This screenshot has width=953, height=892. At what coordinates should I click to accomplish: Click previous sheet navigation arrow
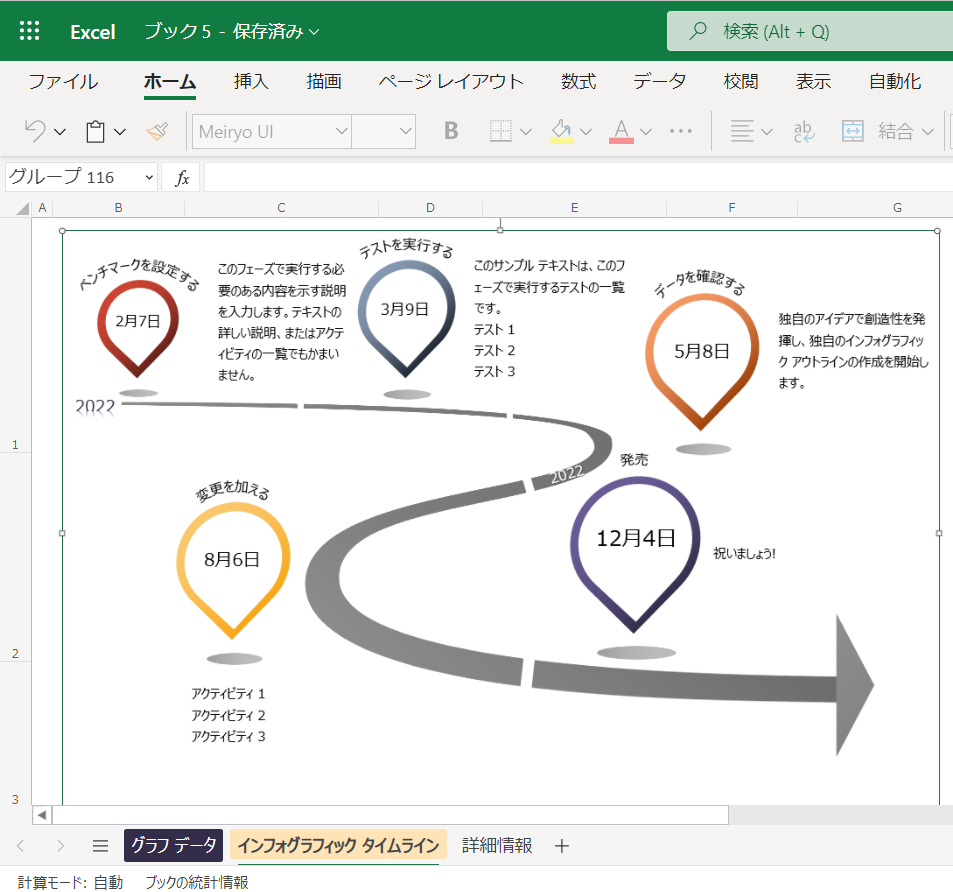click(21, 845)
